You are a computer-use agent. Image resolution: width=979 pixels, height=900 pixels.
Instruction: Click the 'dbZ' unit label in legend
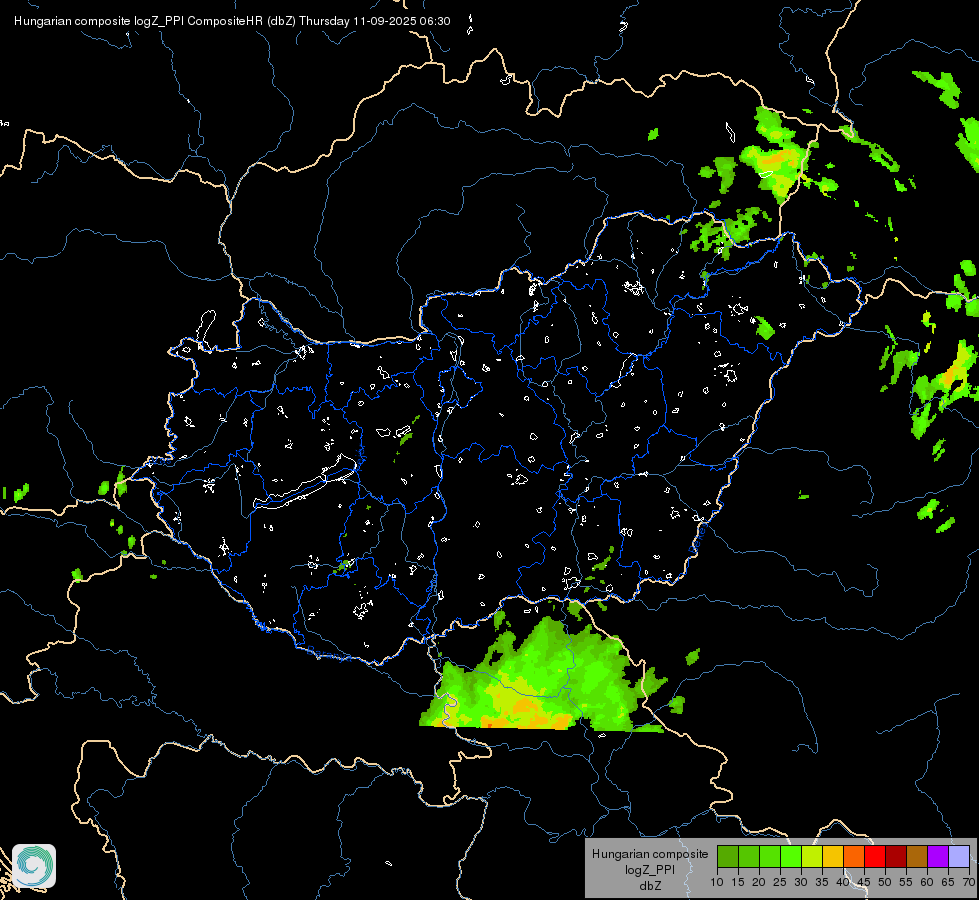tap(650, 886)
